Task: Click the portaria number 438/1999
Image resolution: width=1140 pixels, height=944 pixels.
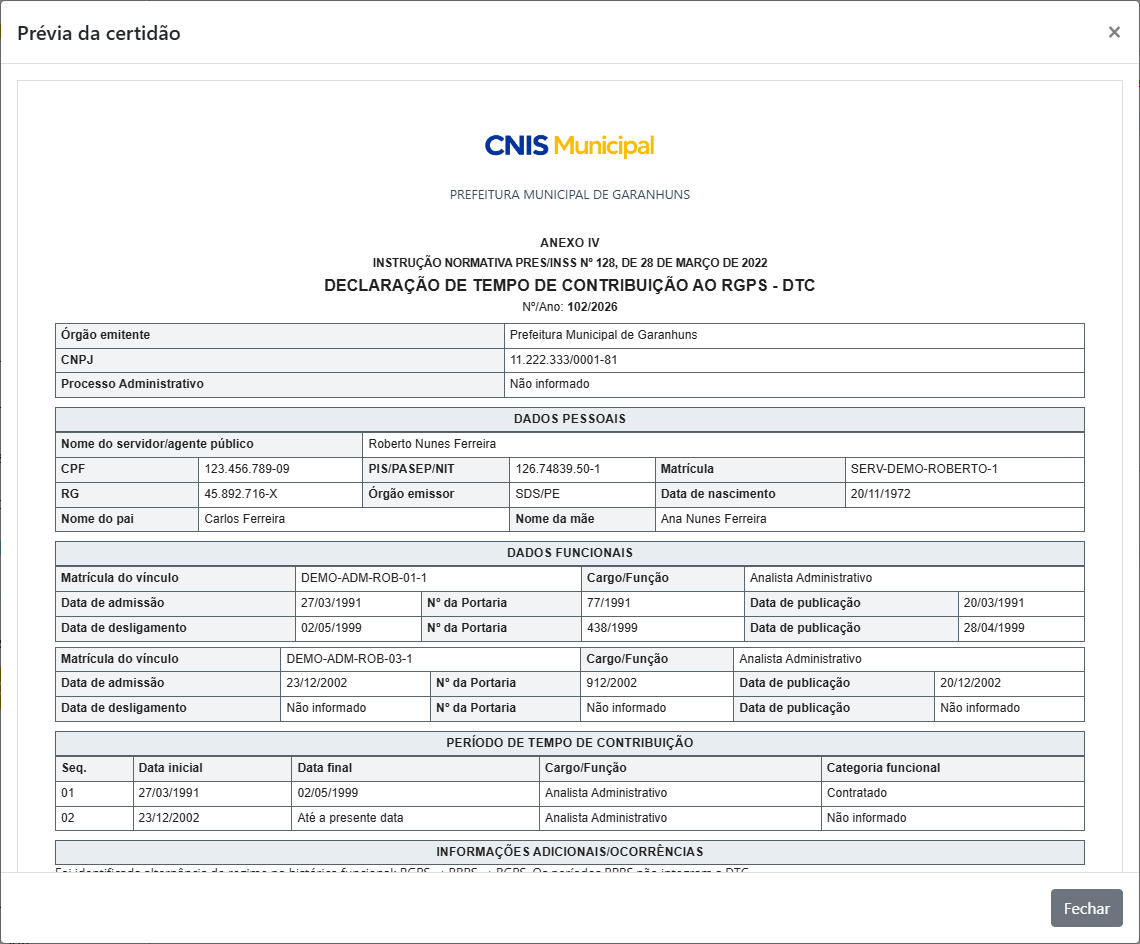Action: coord(611,628)
